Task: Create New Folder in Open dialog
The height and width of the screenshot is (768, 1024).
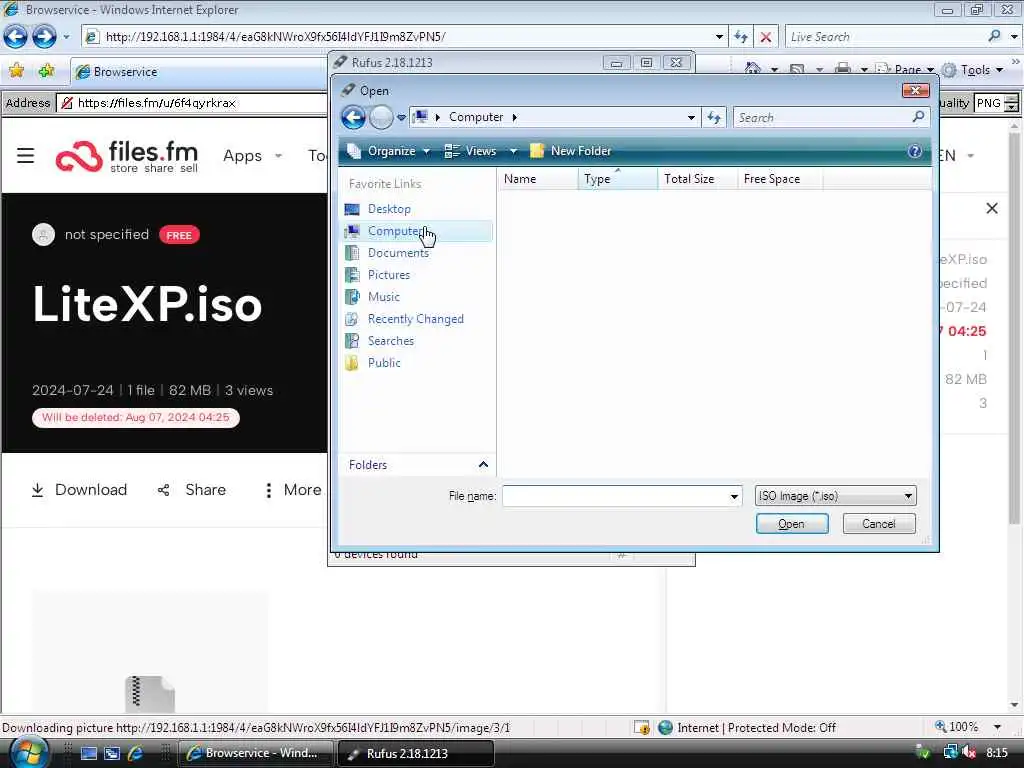Action: (x=571, y=151)
